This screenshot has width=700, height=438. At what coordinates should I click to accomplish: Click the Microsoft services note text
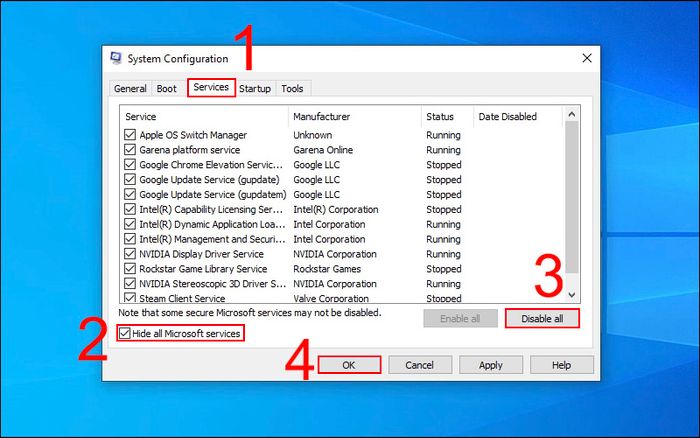[x=250, y=313]
